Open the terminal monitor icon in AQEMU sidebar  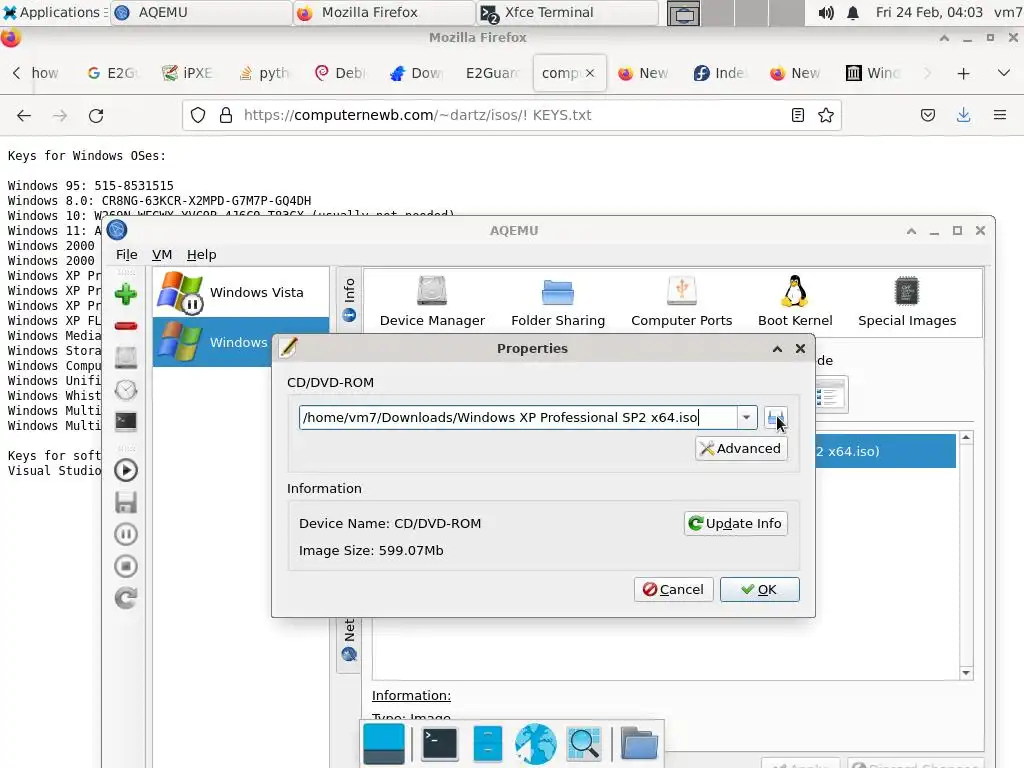(125, 421)
